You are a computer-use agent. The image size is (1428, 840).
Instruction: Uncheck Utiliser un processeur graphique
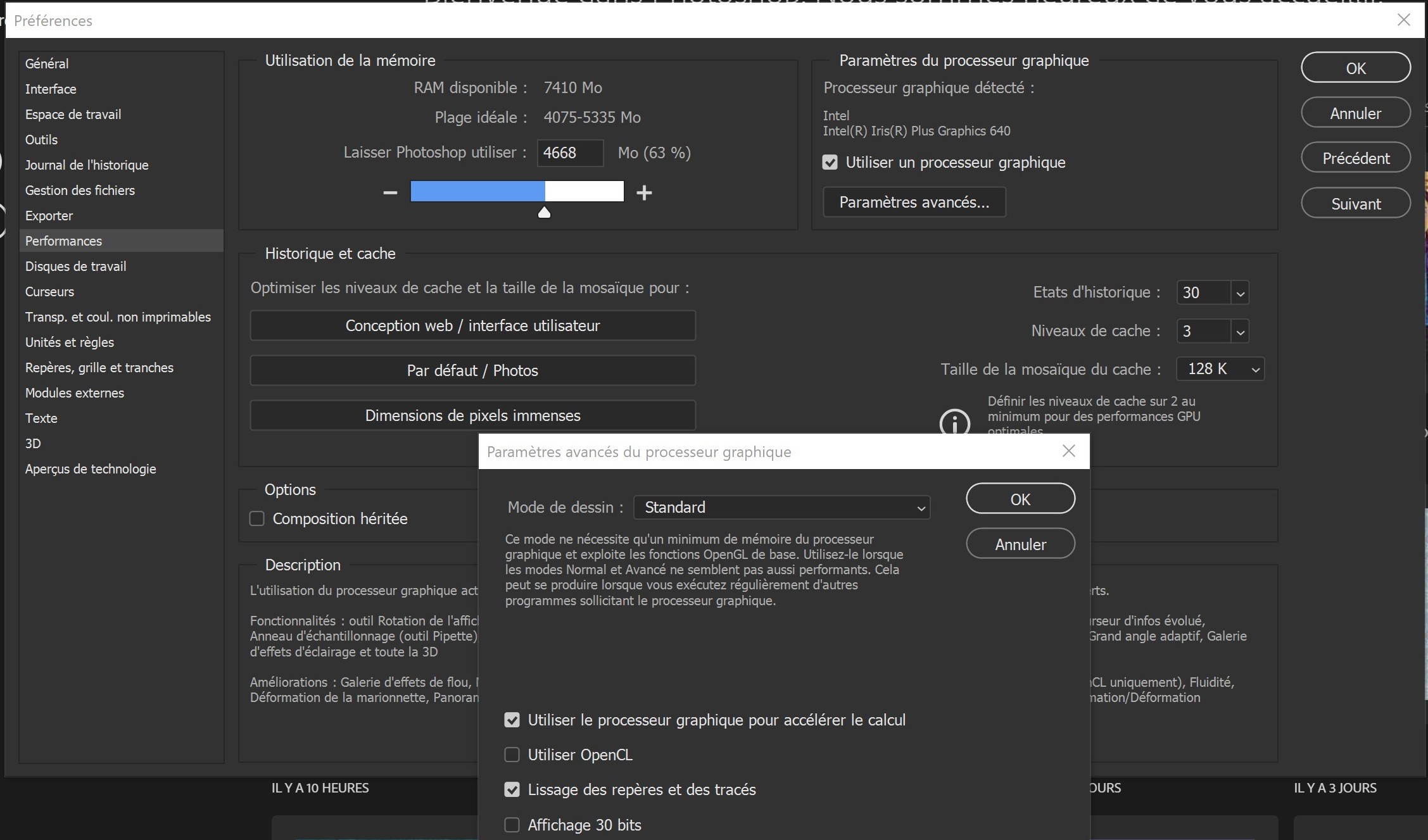click(830, 162)
